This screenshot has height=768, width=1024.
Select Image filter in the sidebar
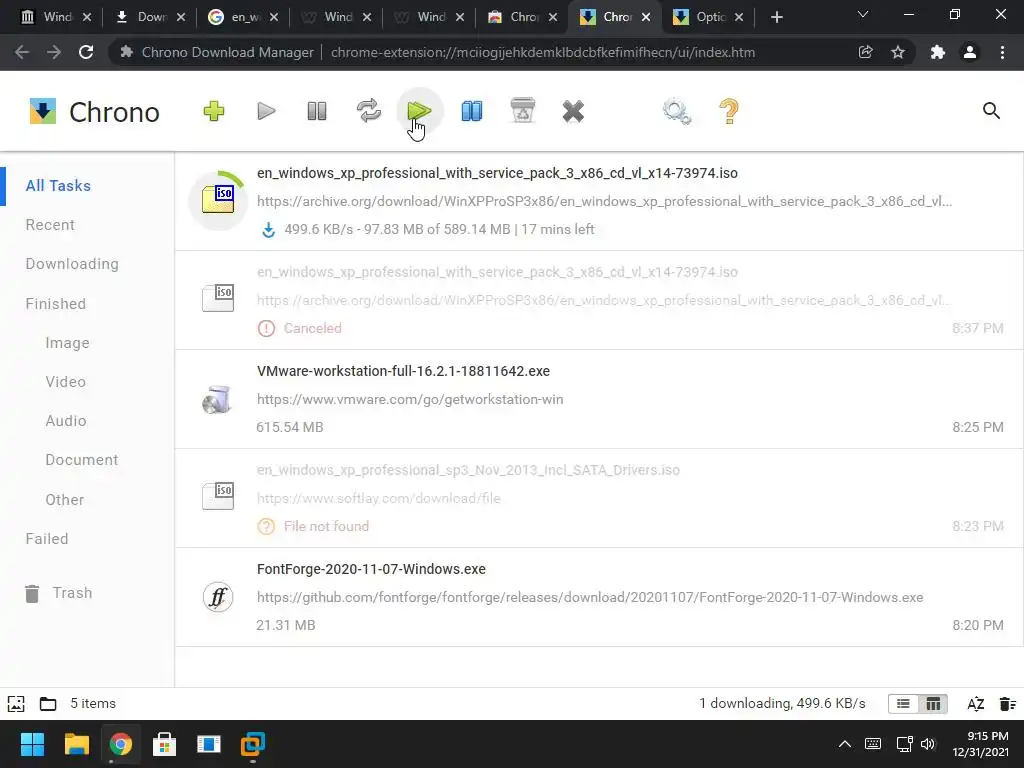pos(67,343)
